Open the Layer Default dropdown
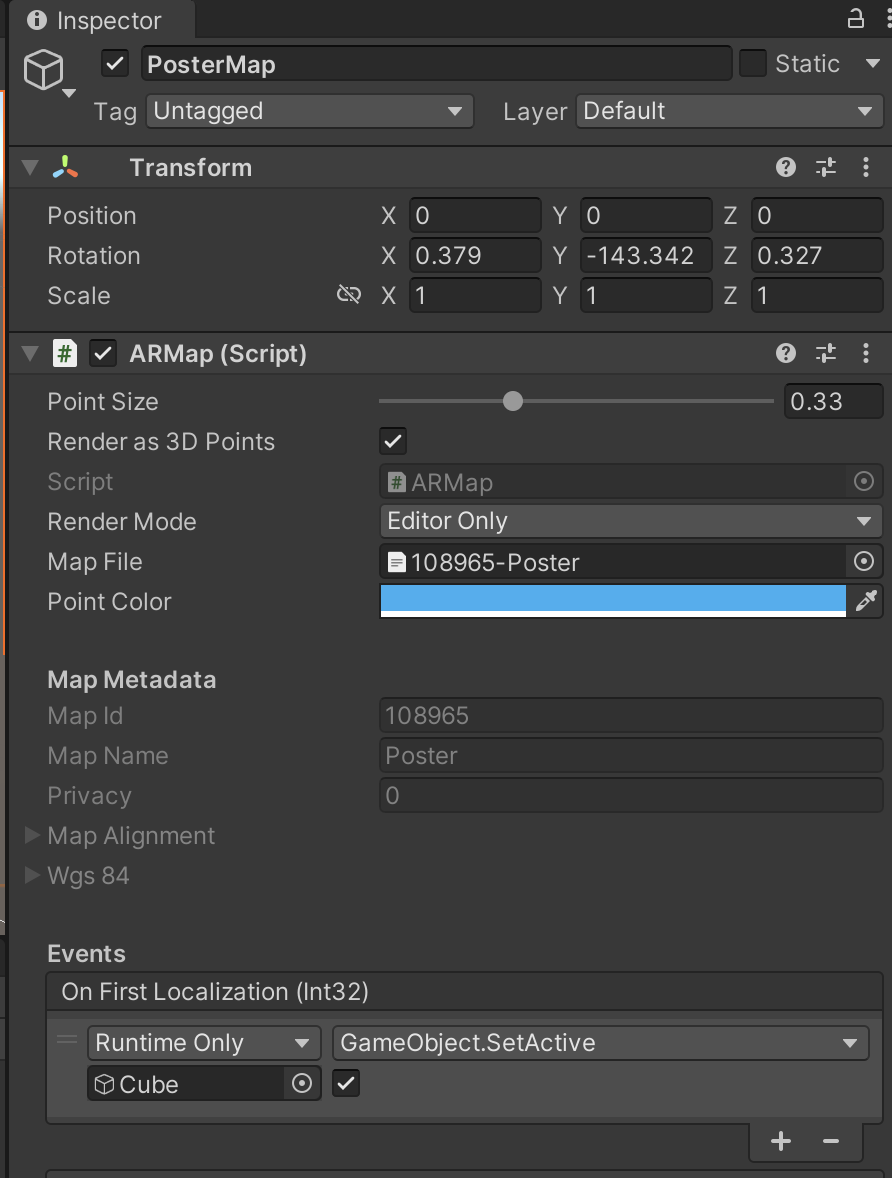892x1178 pixels. (729, 111)
